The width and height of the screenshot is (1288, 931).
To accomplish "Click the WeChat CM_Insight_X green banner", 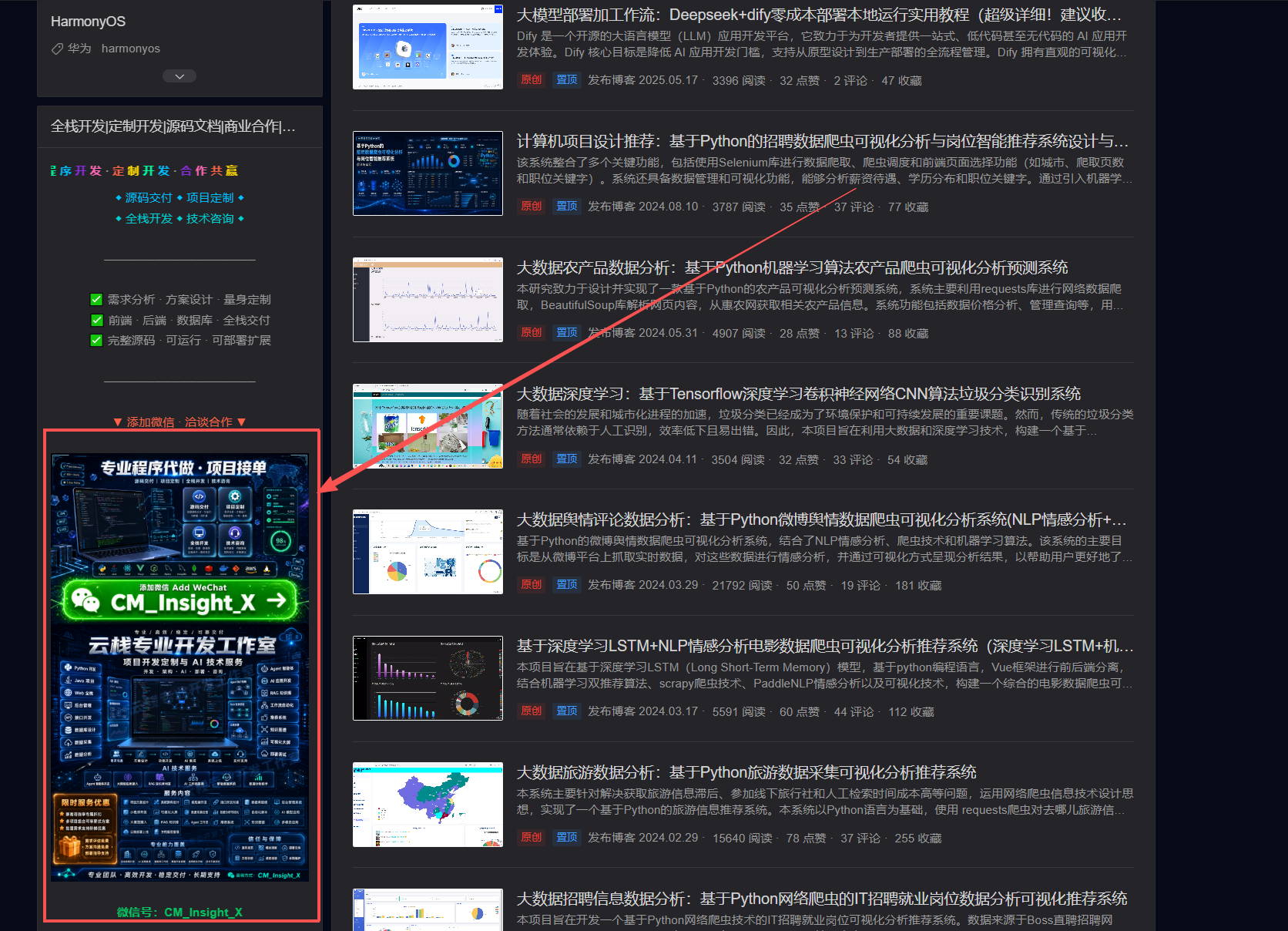I will click(x=179, y=600).
